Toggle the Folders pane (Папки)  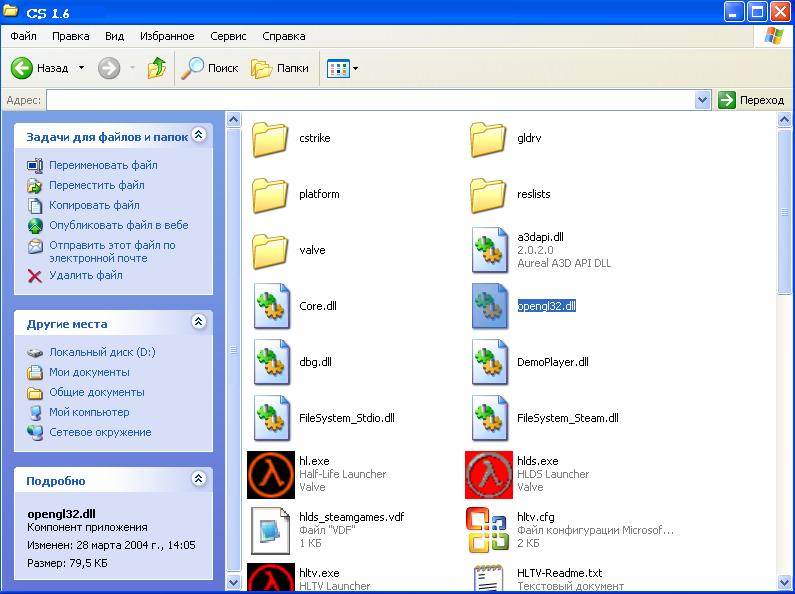click(x=280, y=68)
